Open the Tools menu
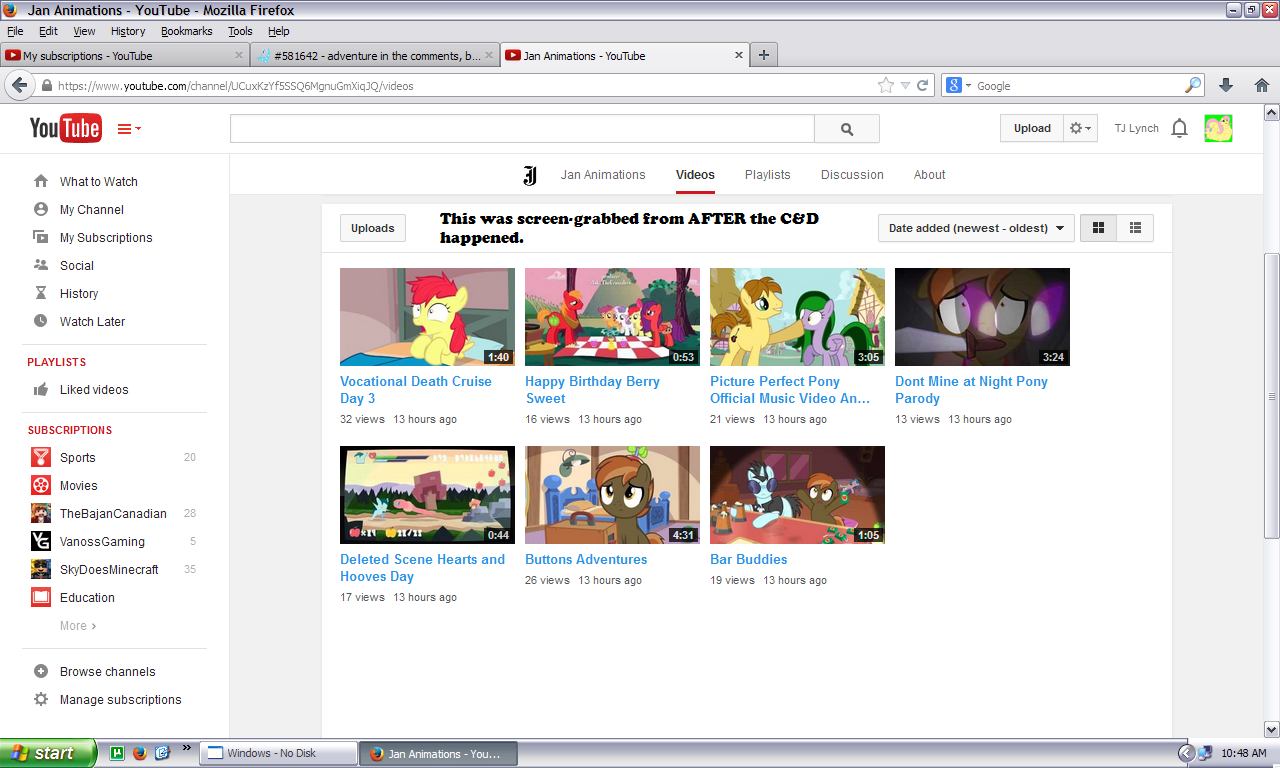This screenshot has height=768, width=1280. point(240,31)
